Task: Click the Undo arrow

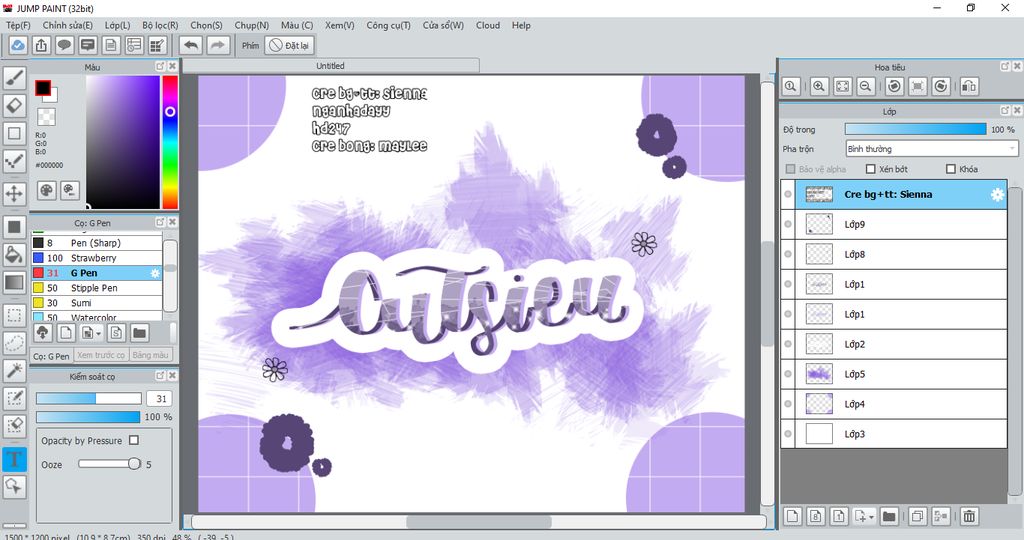Action: [191, 45]
